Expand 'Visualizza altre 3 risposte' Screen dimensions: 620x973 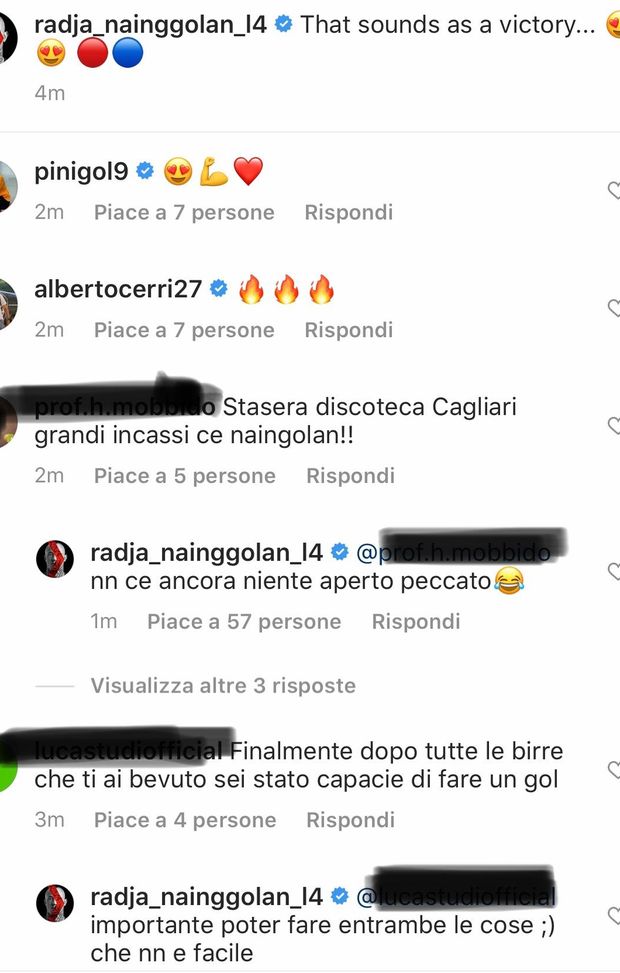coord(223,686)
